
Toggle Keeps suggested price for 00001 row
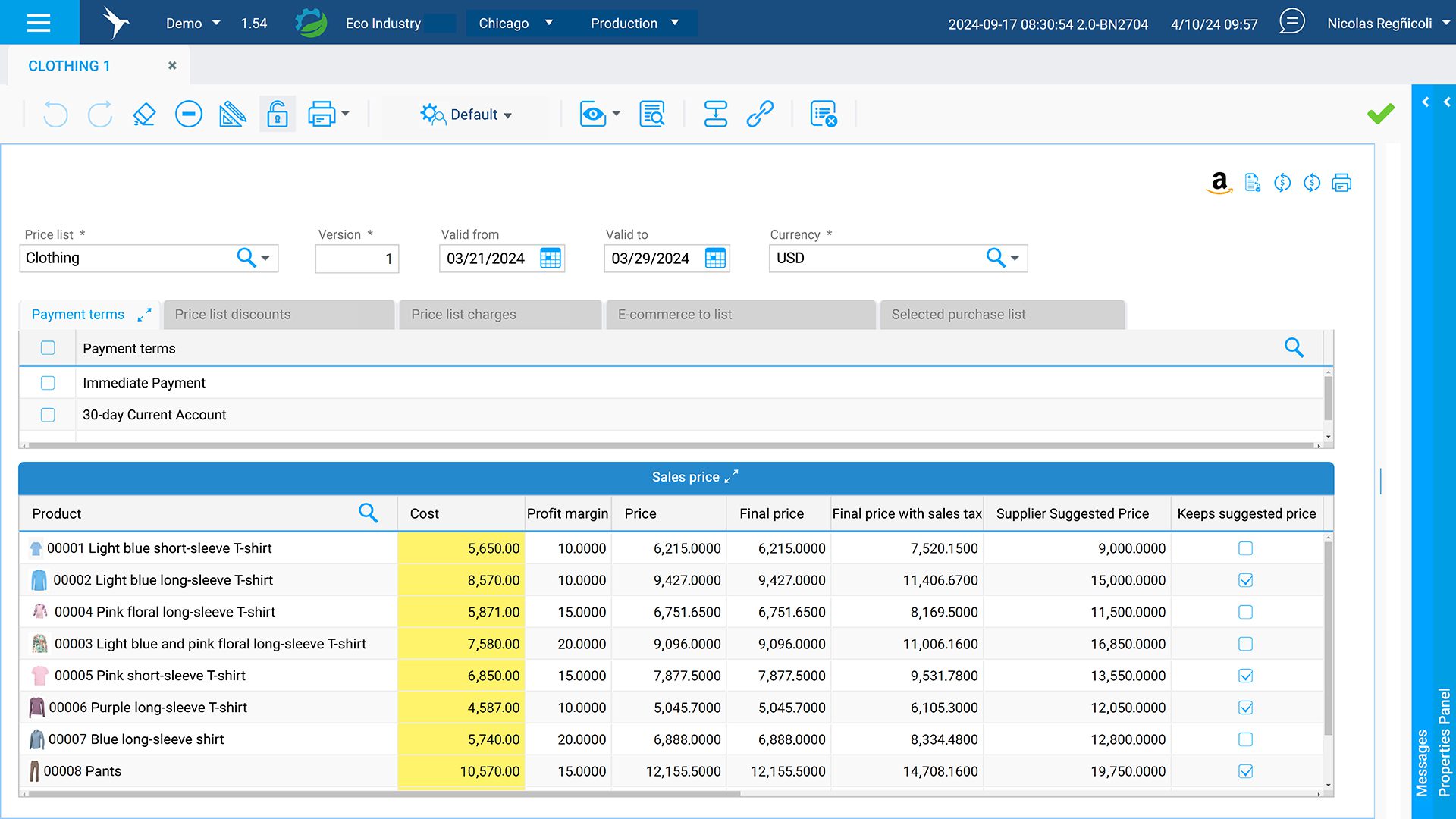(x=1245, y=548)
